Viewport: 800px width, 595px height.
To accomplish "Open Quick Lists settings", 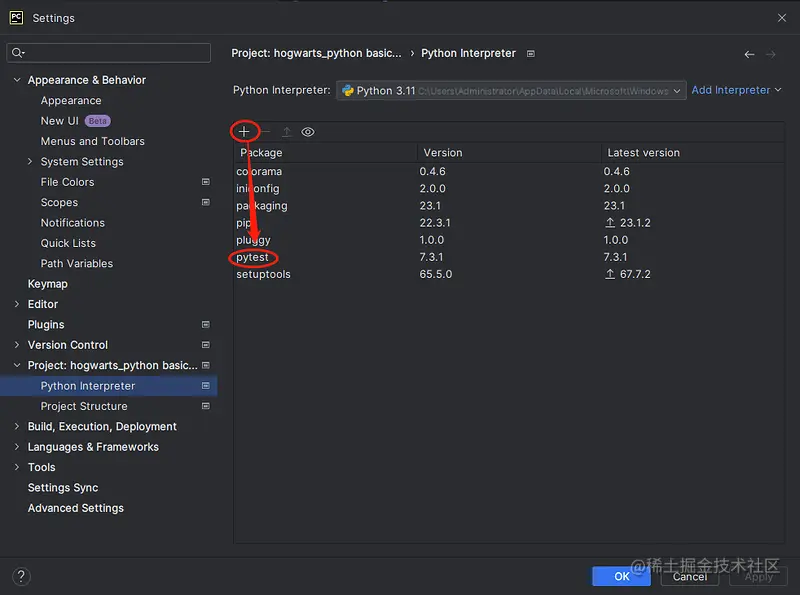I will [68, 243].
